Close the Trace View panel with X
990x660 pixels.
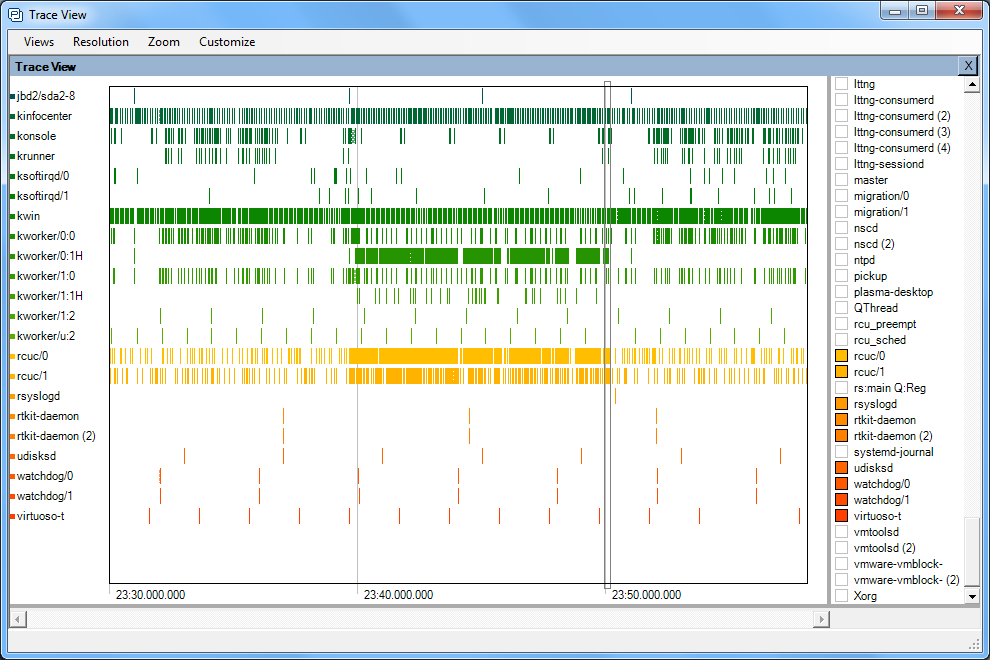tap(967, 66)
